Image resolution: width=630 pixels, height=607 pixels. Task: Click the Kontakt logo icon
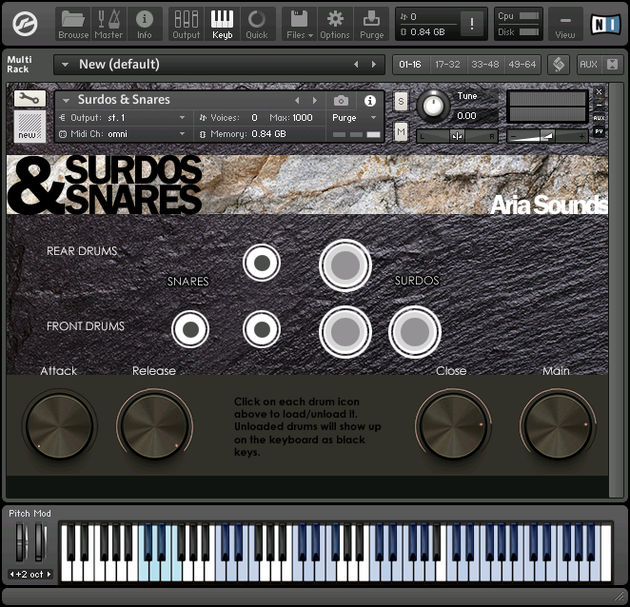[x=25, y=24]
